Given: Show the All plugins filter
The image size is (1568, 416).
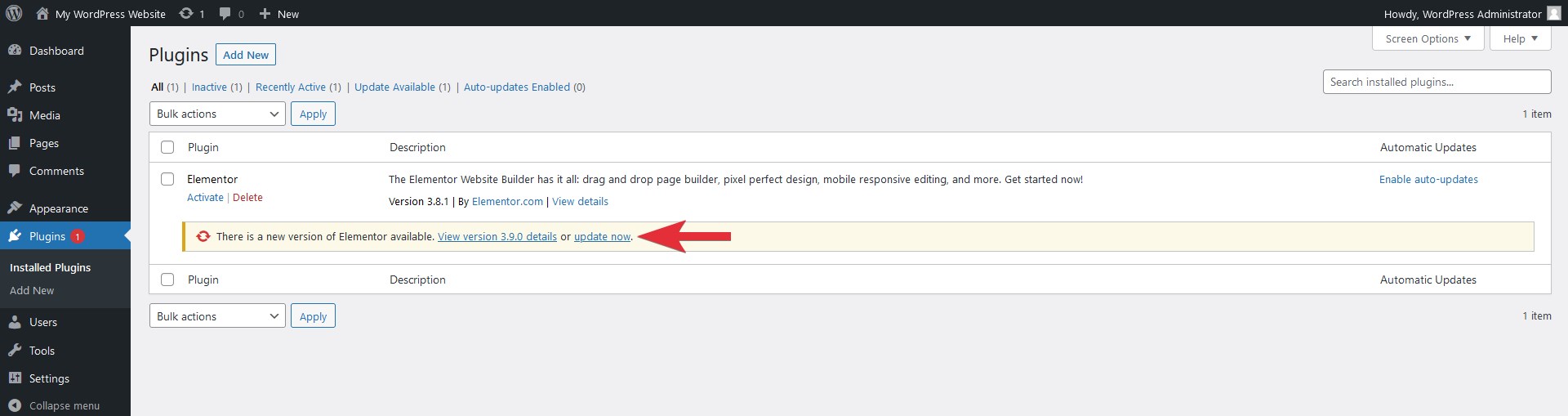Looking at the screenshot, I should (158, 87).
